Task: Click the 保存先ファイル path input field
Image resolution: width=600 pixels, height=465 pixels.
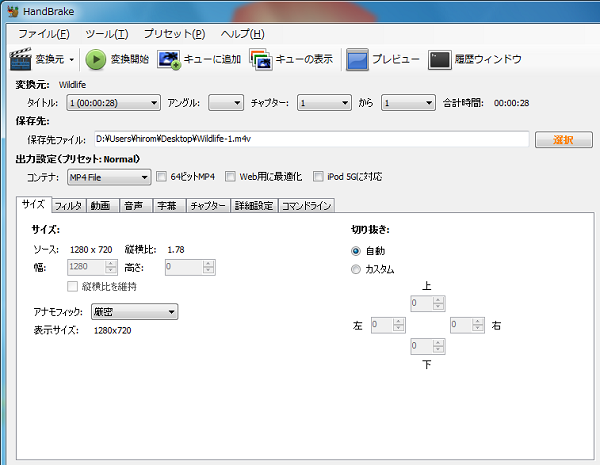Action: 311,139
